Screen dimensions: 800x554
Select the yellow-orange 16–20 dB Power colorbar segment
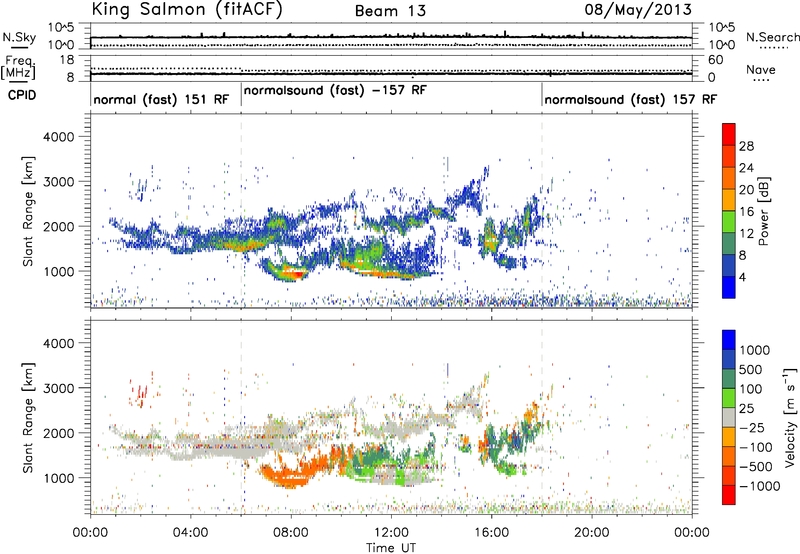(729, 199)
